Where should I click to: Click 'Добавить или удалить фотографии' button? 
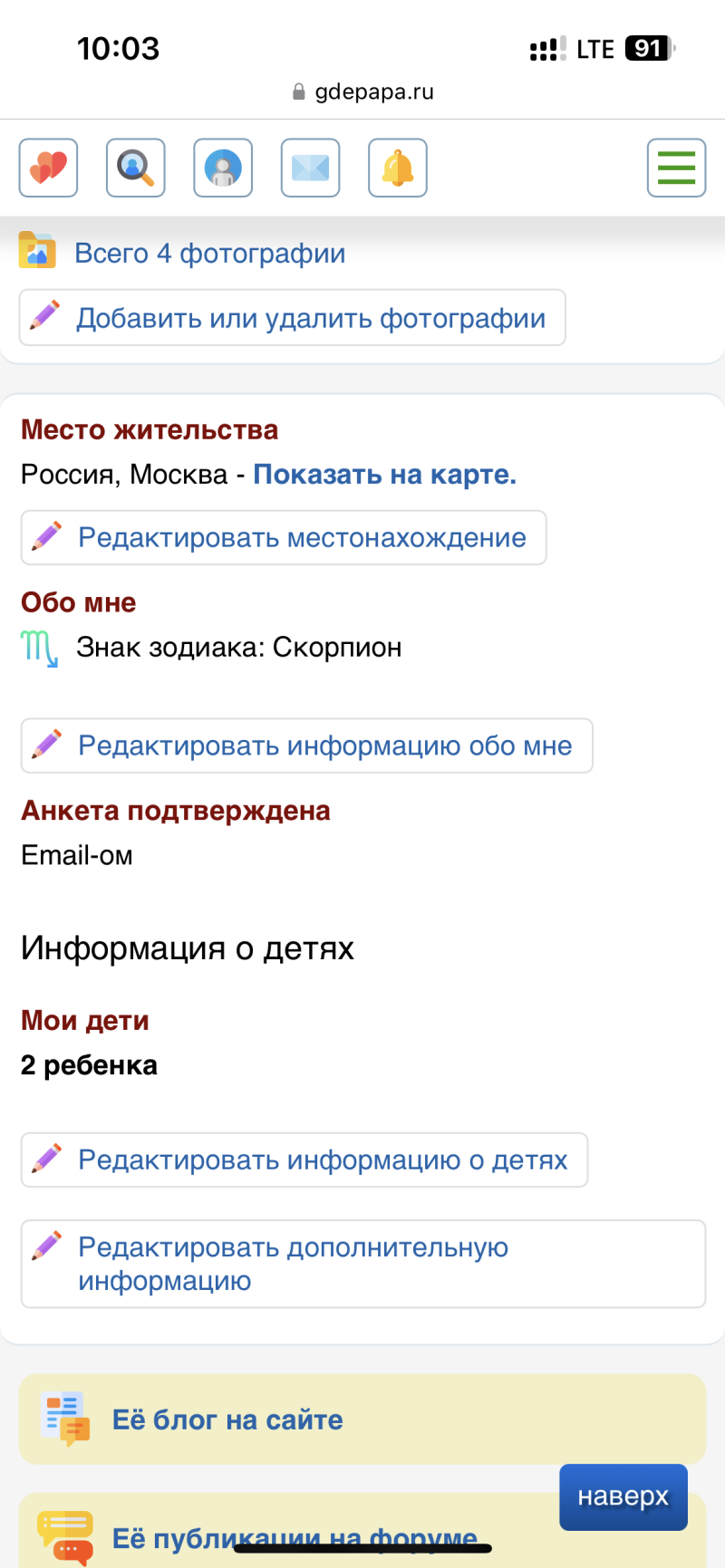(x=293, y=318)
